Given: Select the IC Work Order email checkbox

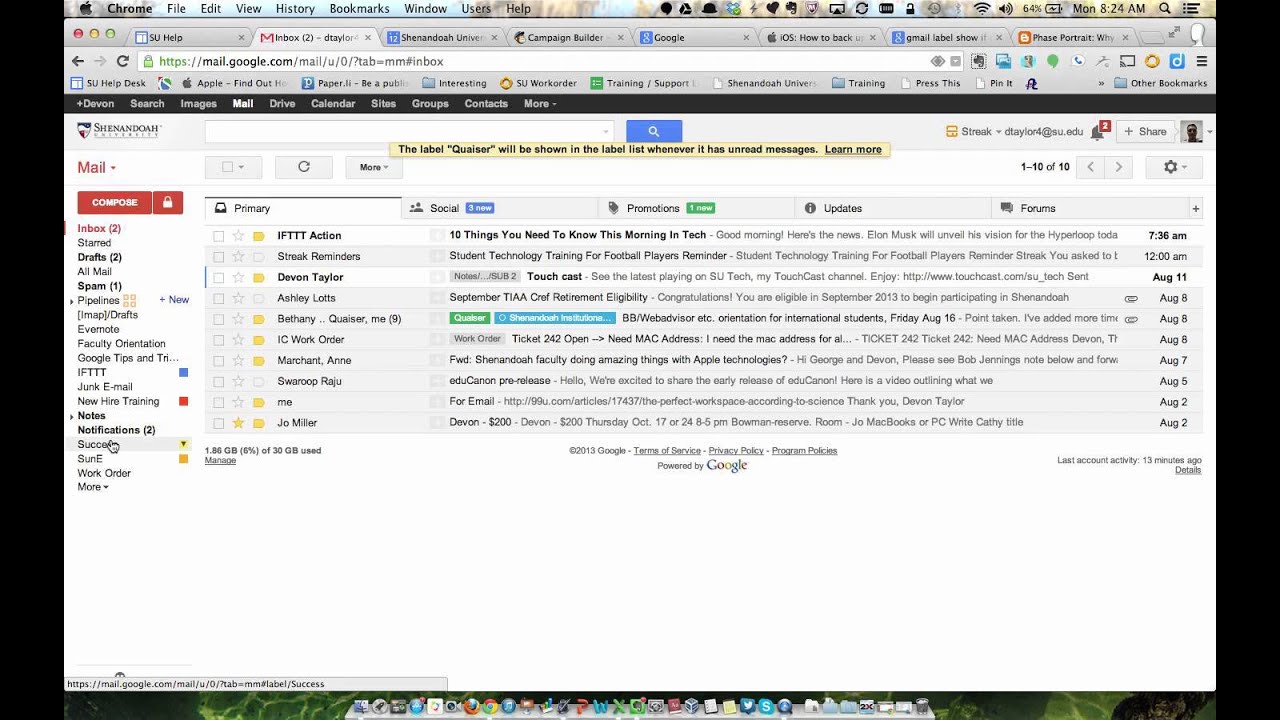Looking at the screenshot, I should tap(218, 340).
